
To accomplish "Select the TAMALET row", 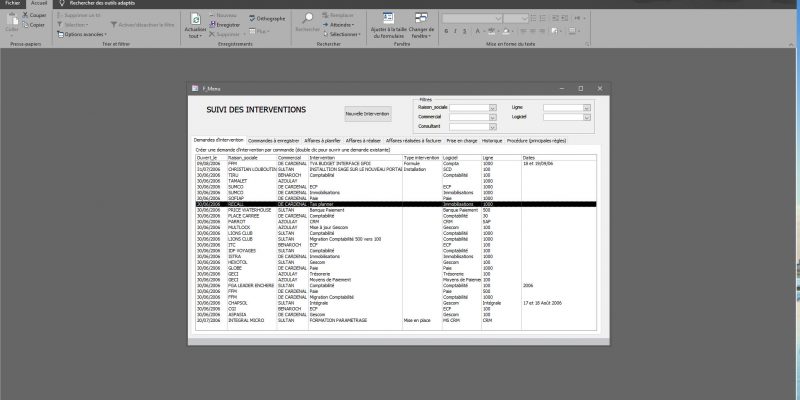I will tap(395, 181).
